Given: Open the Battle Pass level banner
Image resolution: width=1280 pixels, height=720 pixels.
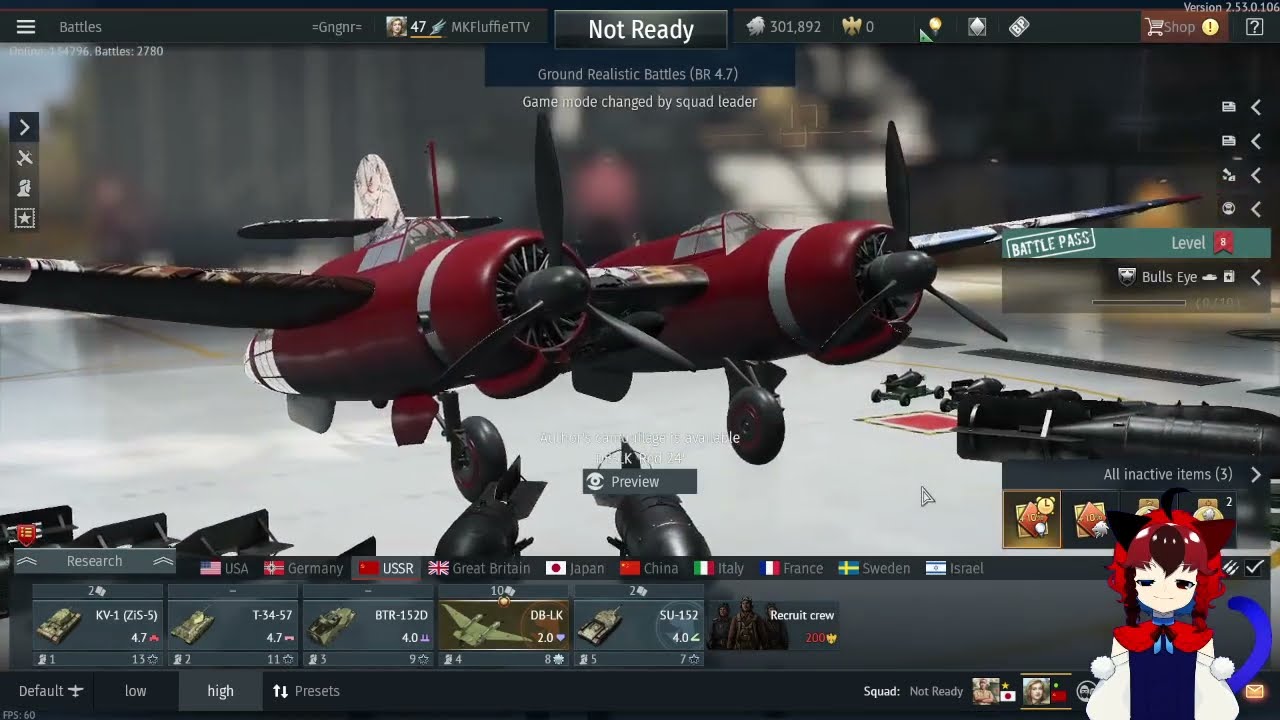Looking at the screenshot, I should tap(1136, 243).
